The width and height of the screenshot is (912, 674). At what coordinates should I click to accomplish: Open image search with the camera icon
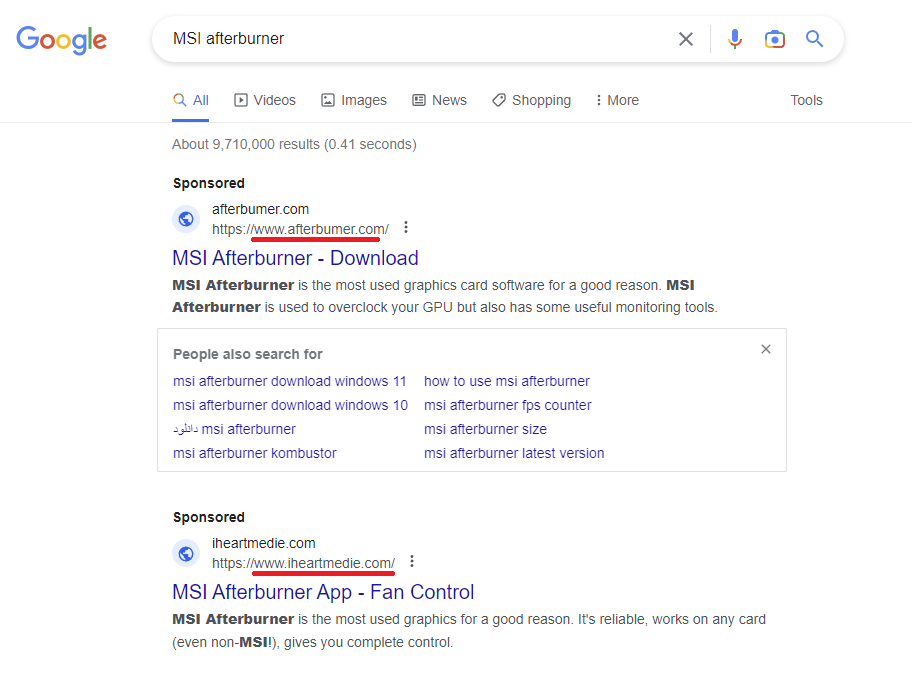point(775,39)
